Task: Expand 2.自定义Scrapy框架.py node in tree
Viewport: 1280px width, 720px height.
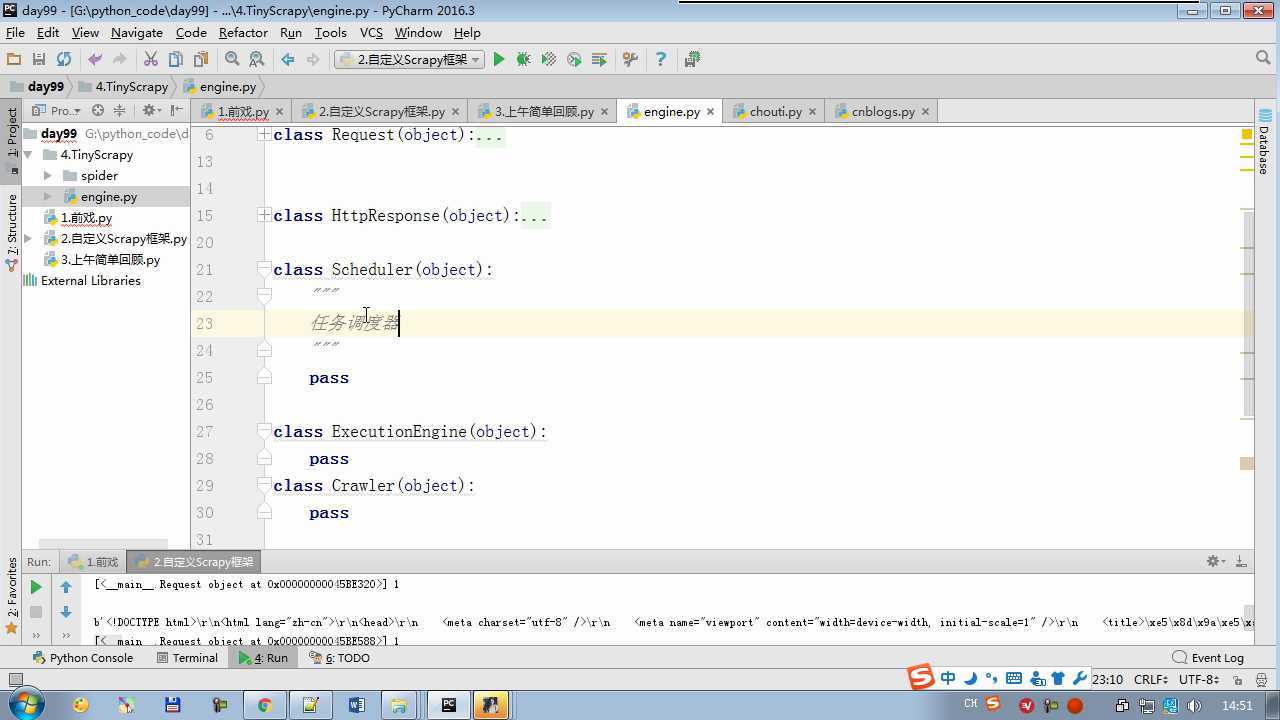Action: (x=28, y=239)
